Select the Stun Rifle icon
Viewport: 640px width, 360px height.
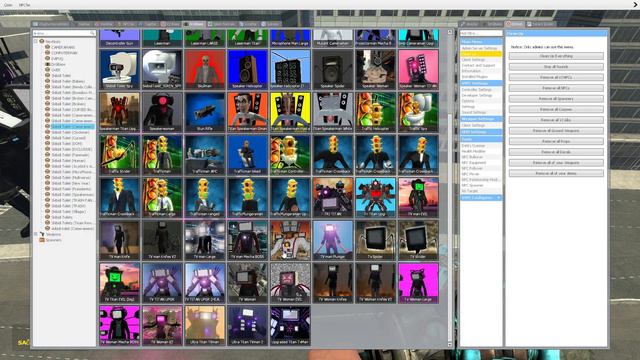205,112
